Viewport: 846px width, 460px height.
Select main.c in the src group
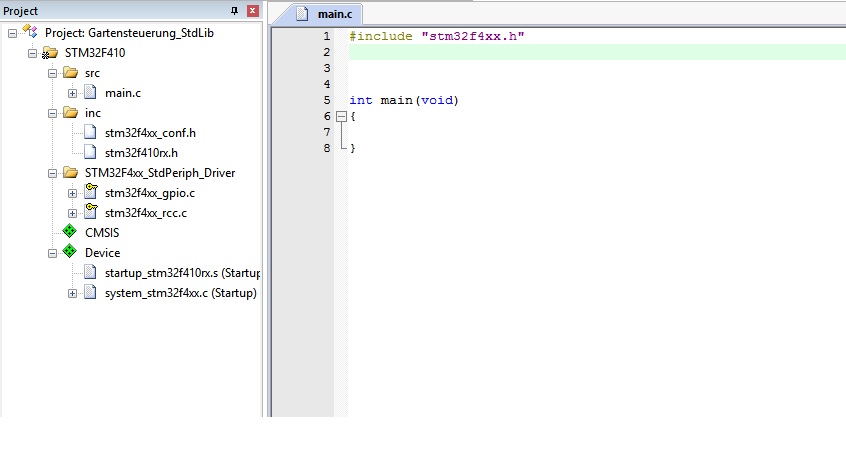pos(123,93)
